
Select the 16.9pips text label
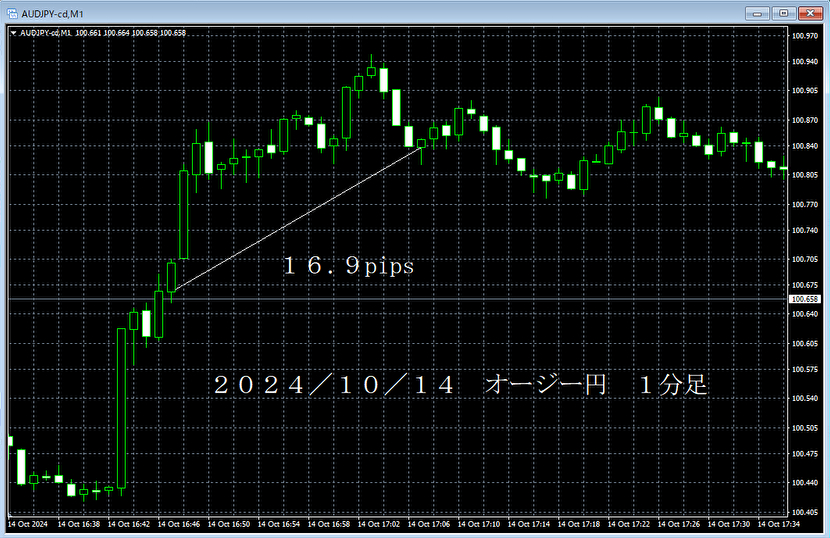[x=348, y=266]
